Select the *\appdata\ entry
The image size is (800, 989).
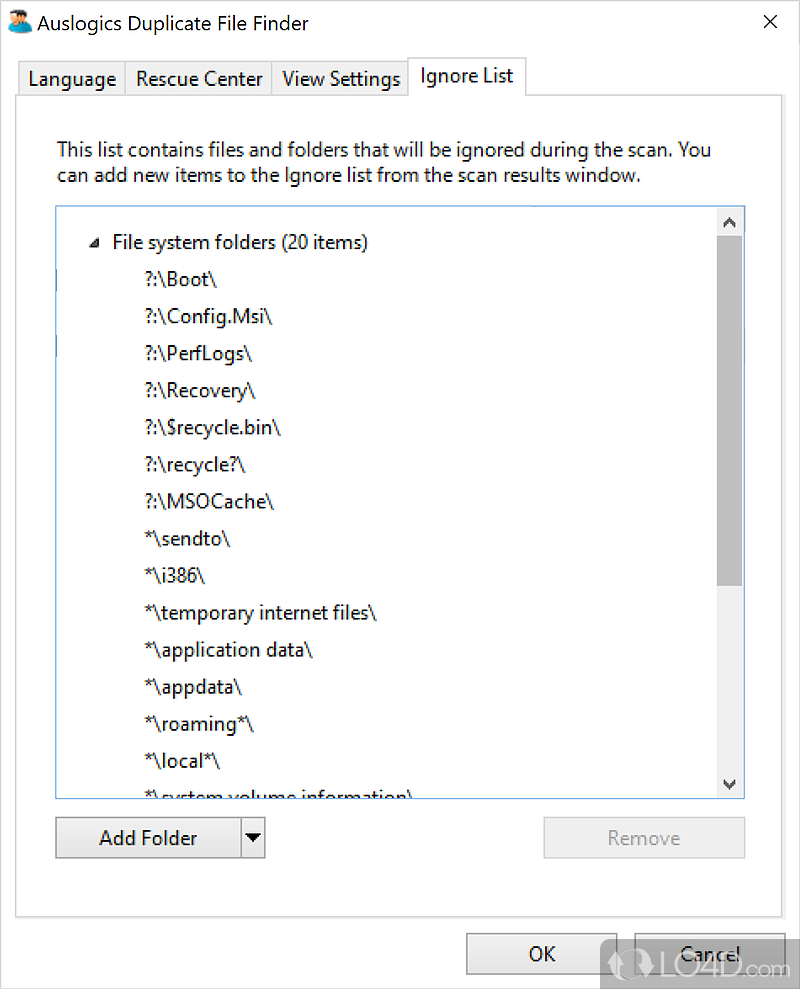(193, 687)
